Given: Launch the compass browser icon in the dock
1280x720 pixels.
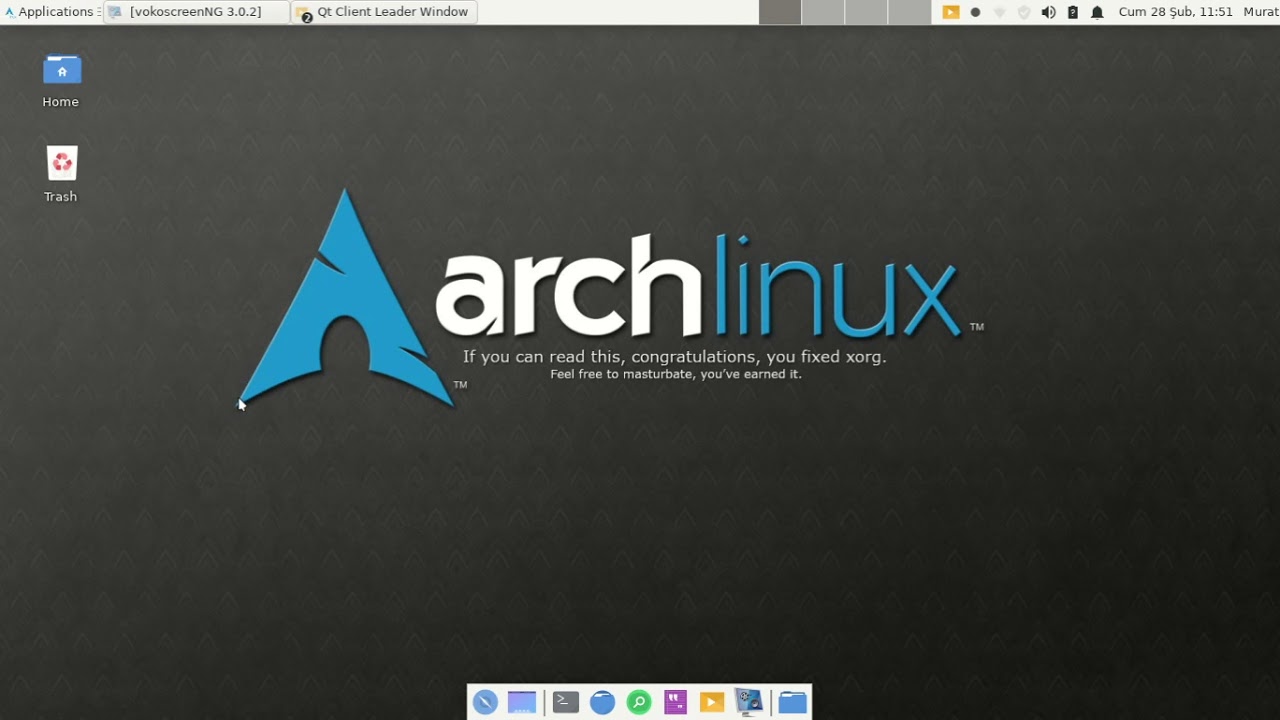Looking at the screenshot, I should pyautogui.click(x=485, y=702).
